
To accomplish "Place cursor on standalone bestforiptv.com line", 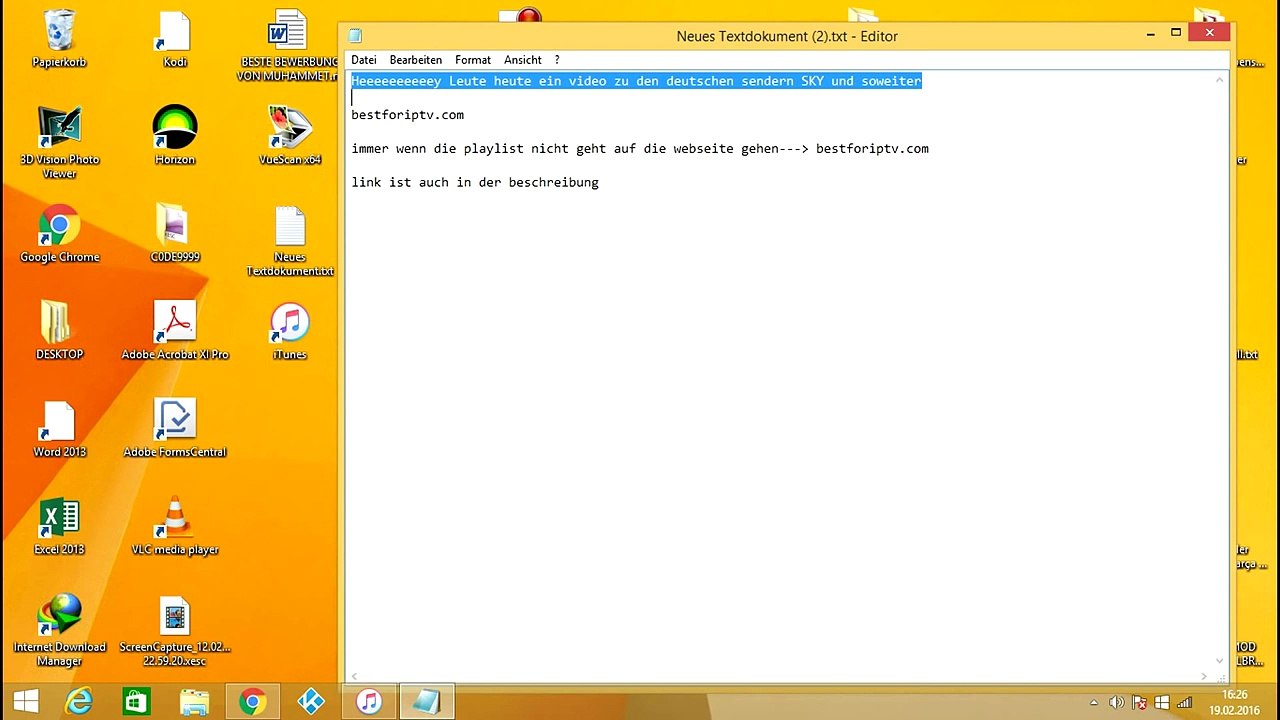I will [x=408, y=115].
